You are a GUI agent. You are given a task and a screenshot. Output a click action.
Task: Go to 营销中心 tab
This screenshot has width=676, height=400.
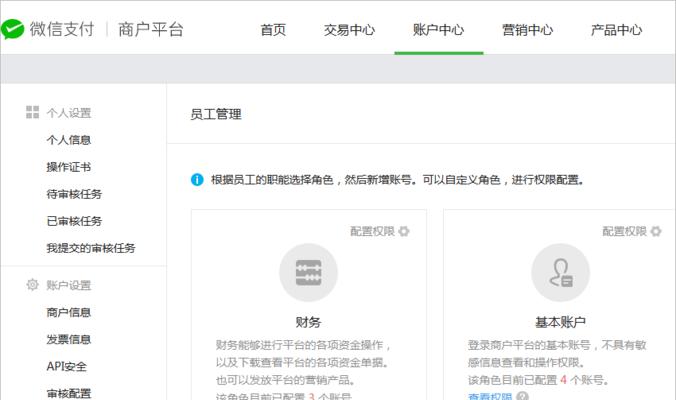tap(527, 30)
